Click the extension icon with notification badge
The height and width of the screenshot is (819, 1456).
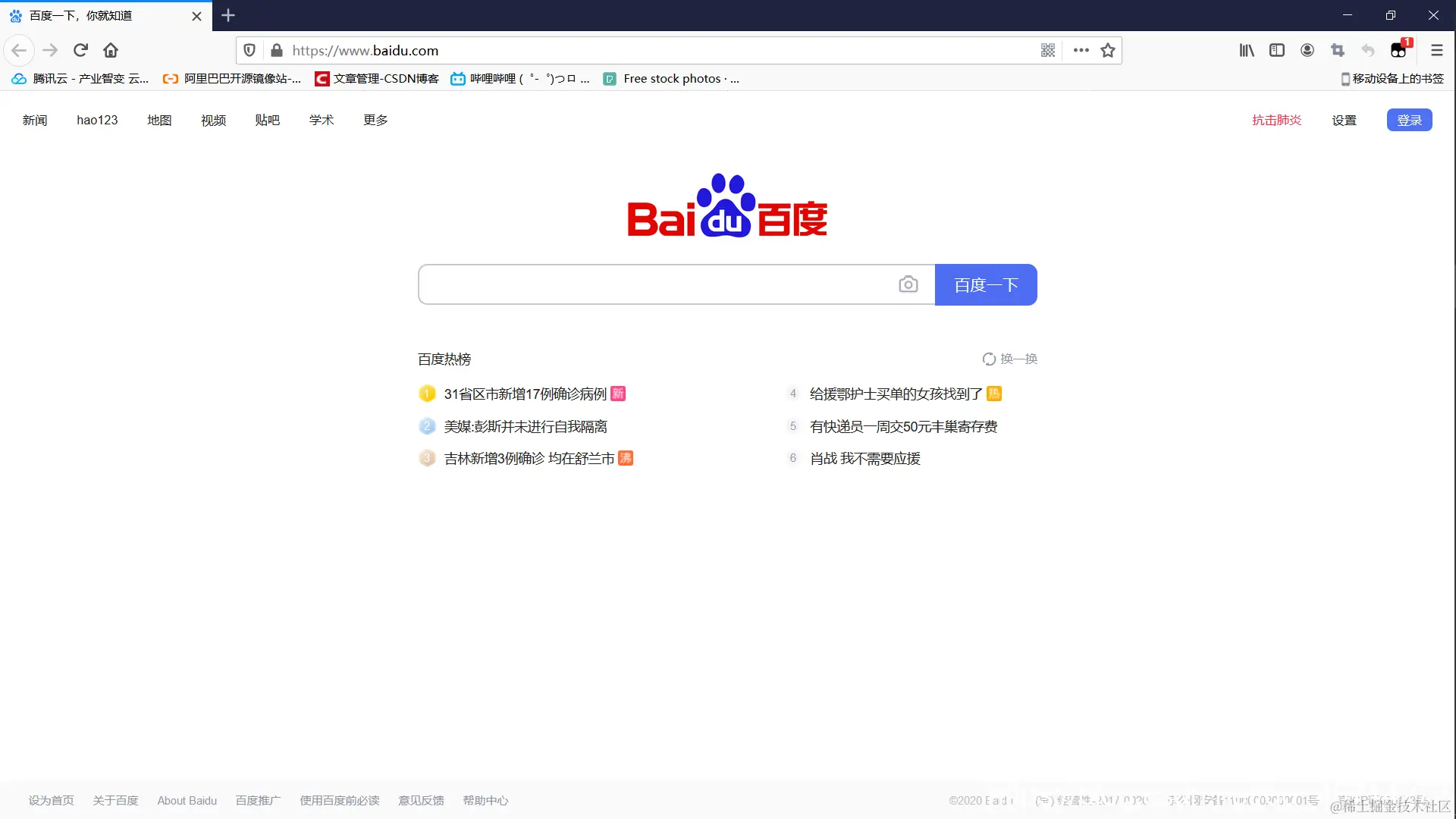(1399, 50)
